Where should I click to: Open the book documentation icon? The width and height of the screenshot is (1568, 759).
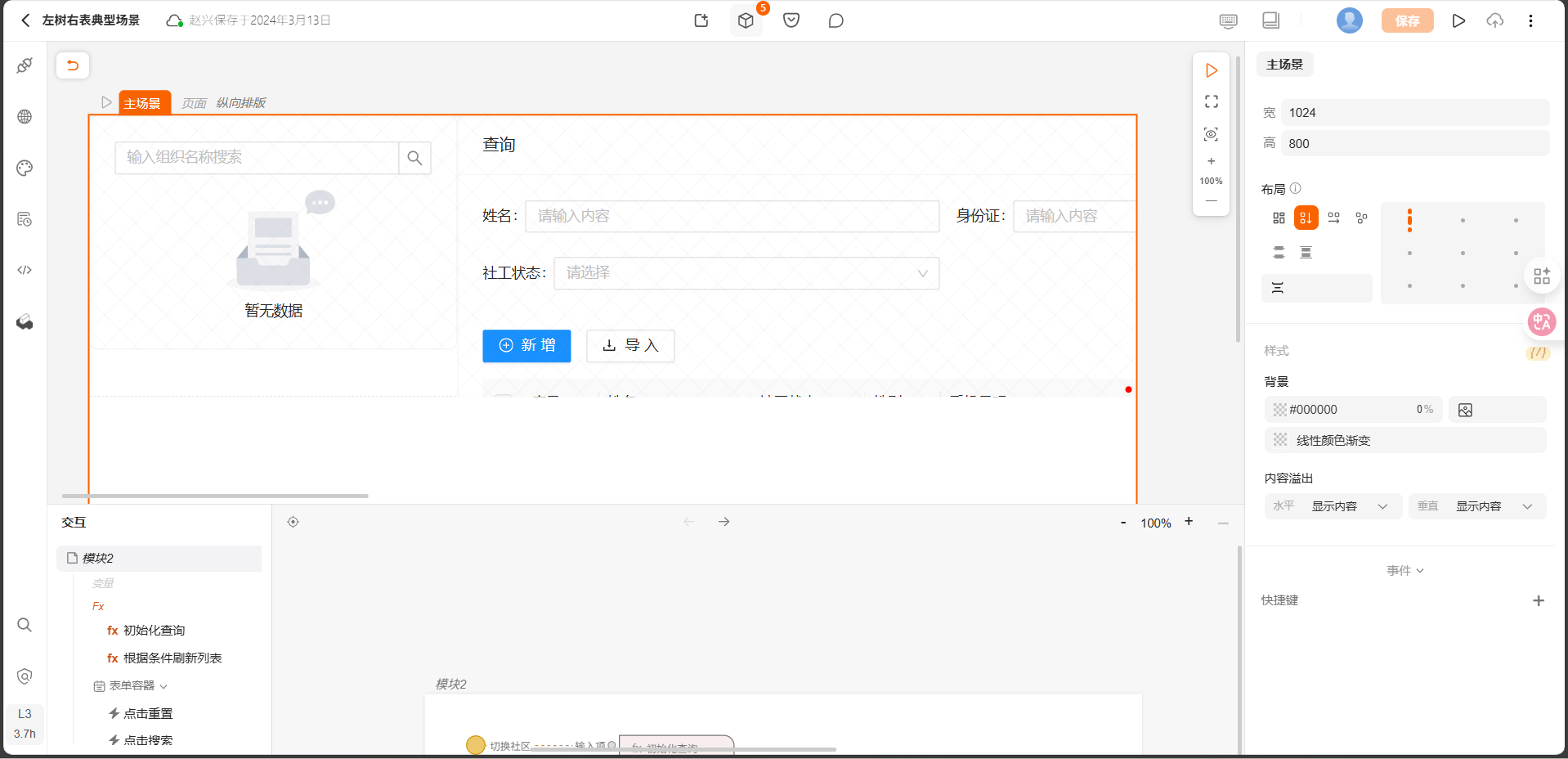coord(1271,20)
